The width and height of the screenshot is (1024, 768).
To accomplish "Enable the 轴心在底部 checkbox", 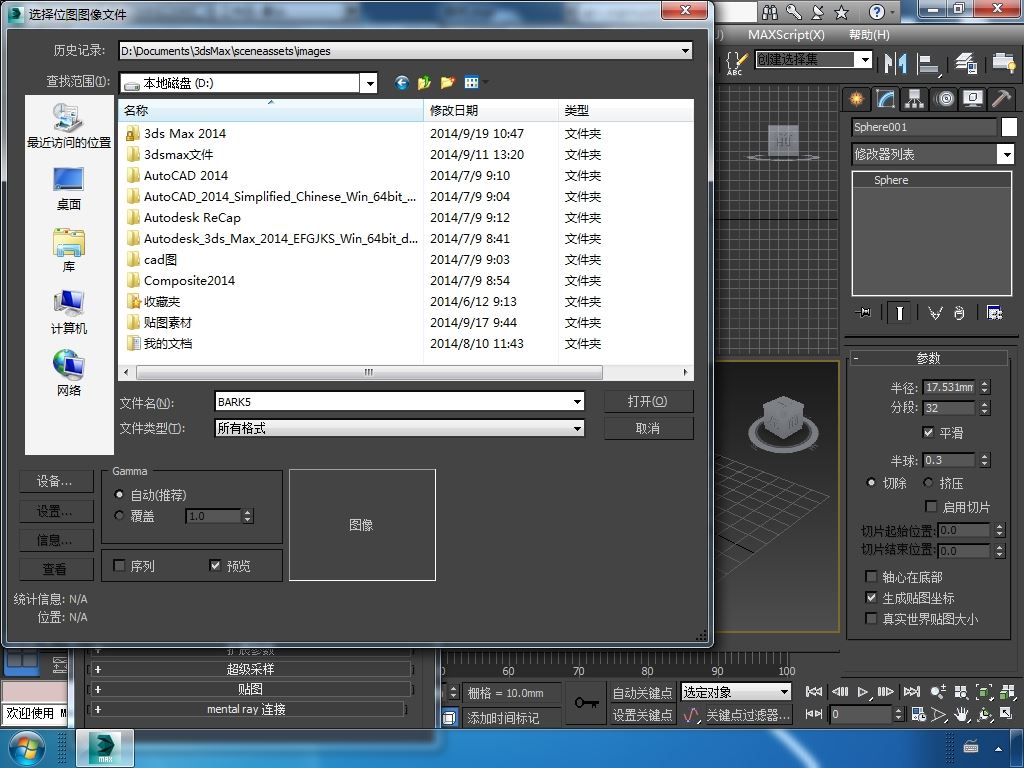I will coord(871,576).
